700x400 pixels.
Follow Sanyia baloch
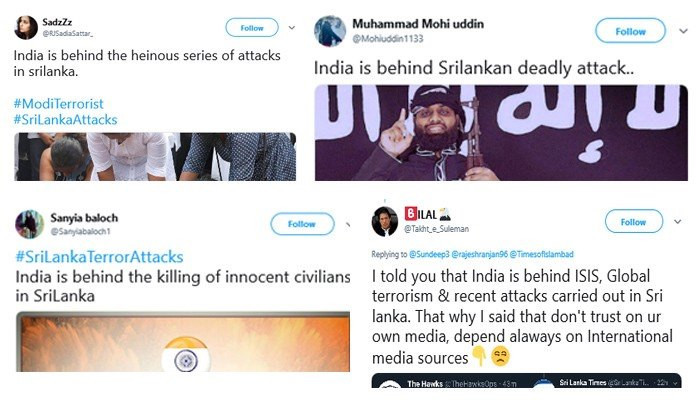pos(302,224)
